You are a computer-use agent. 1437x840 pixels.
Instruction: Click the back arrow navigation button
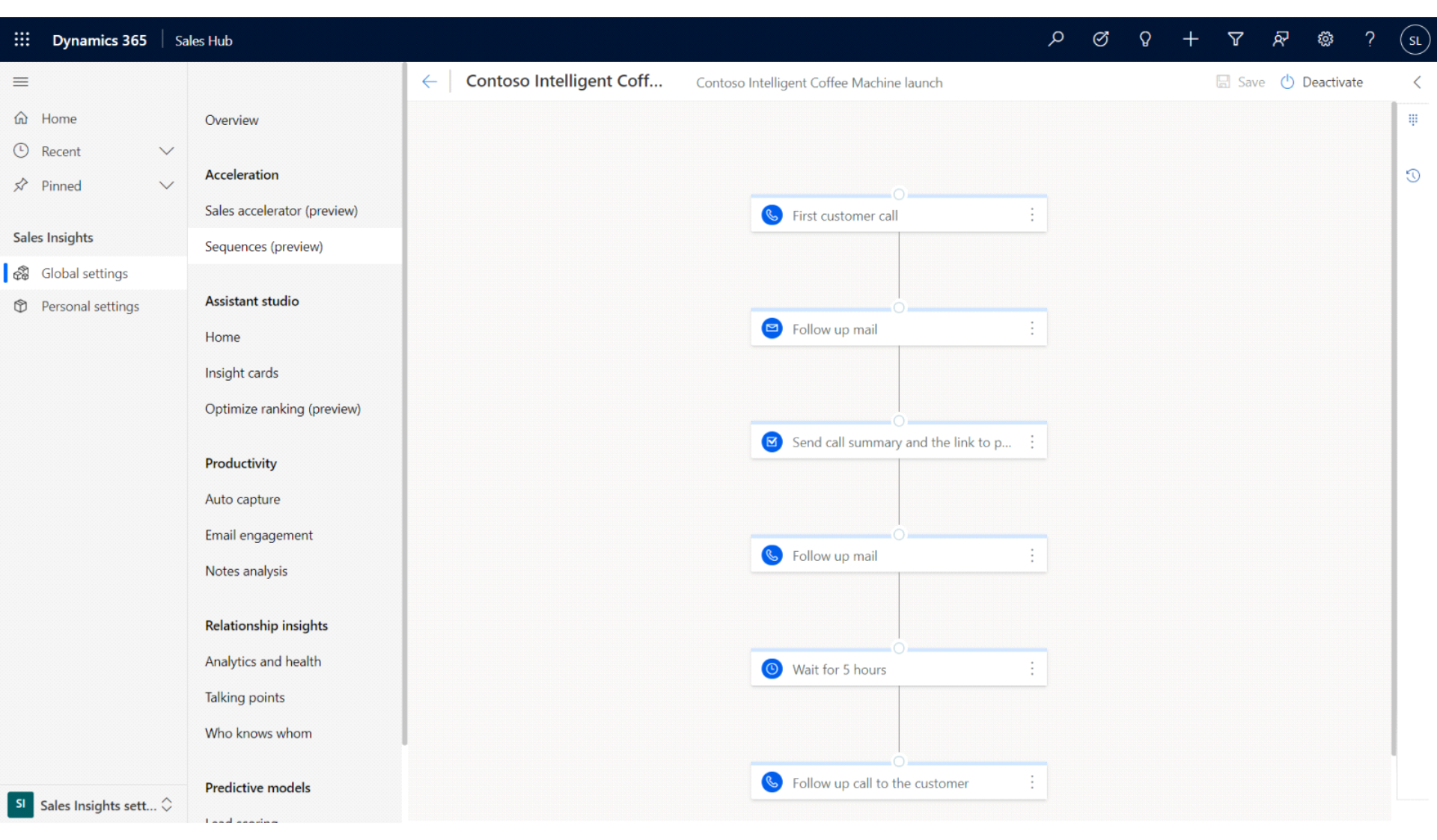click(x=429, y=81)
